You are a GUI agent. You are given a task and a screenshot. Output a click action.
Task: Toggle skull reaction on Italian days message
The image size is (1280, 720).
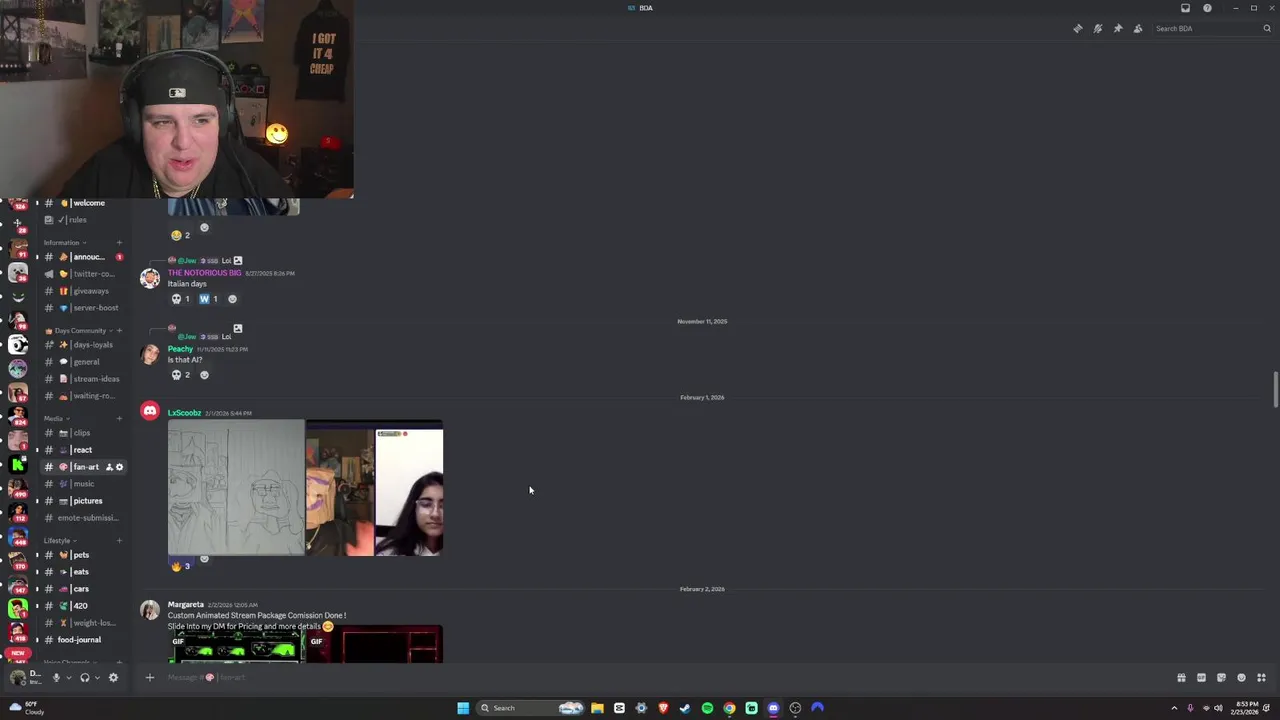pyautogui.click(x=180, y=299)
